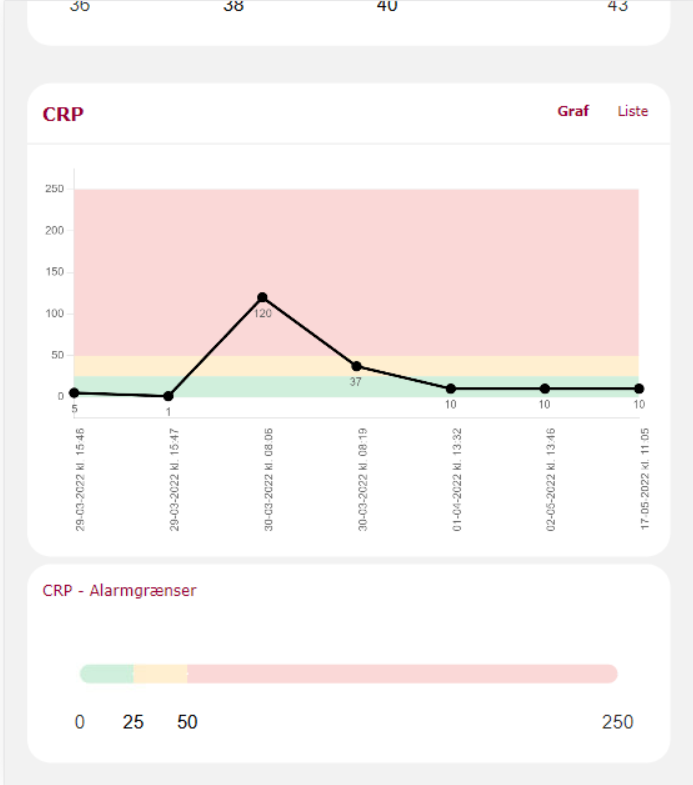
Task: Switch to the Graf tab
Action: point(573,111)
